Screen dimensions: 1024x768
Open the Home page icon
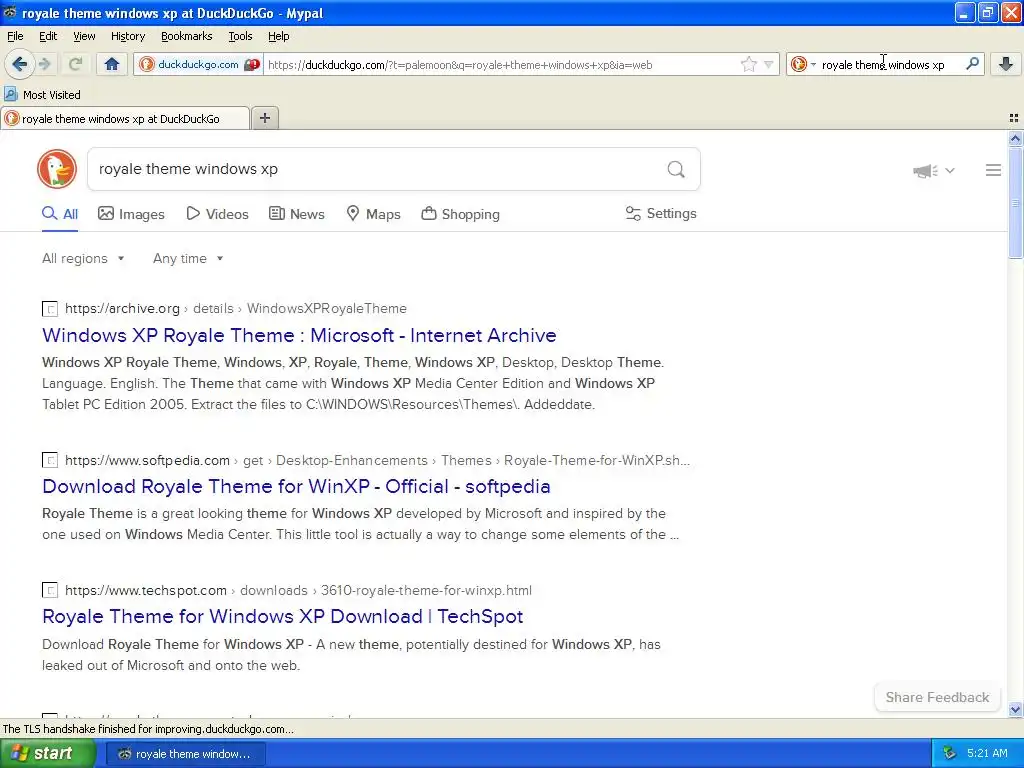click(112, 64)
